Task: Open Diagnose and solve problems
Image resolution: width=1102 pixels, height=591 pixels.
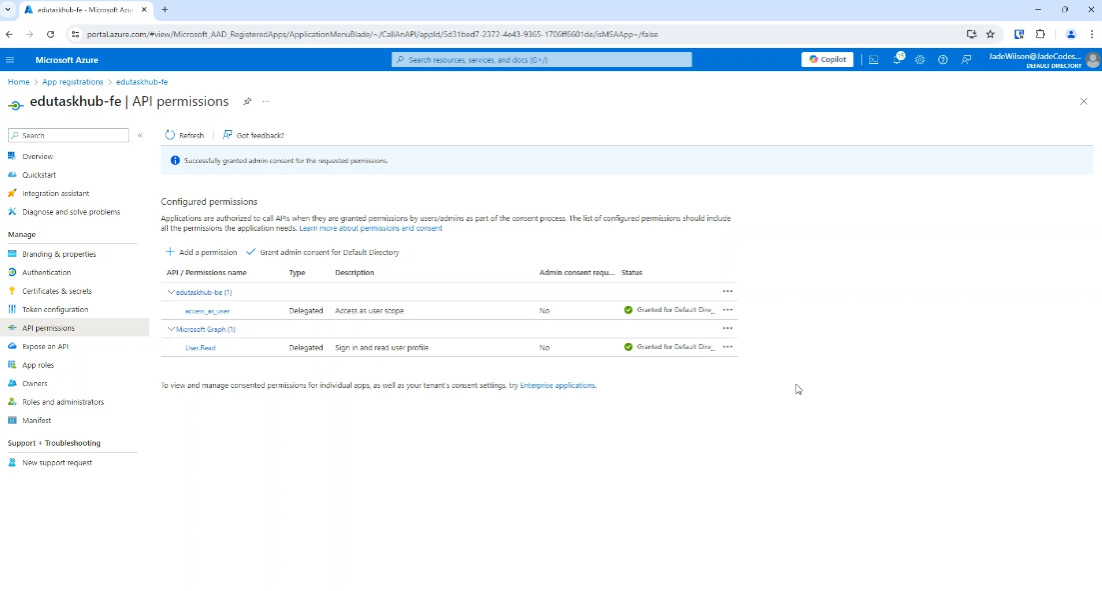Action: pos(70,212)
